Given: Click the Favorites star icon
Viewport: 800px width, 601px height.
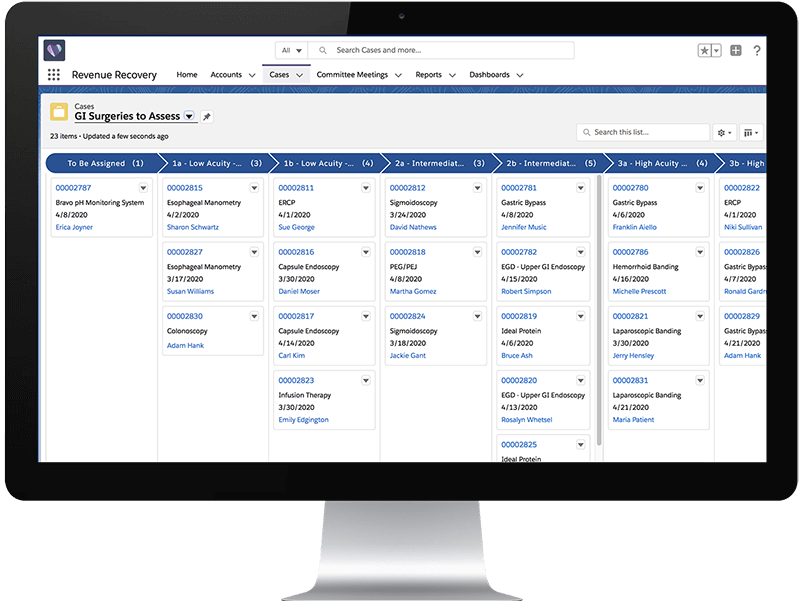Looking at the screenshot, I should pos(705,51).
